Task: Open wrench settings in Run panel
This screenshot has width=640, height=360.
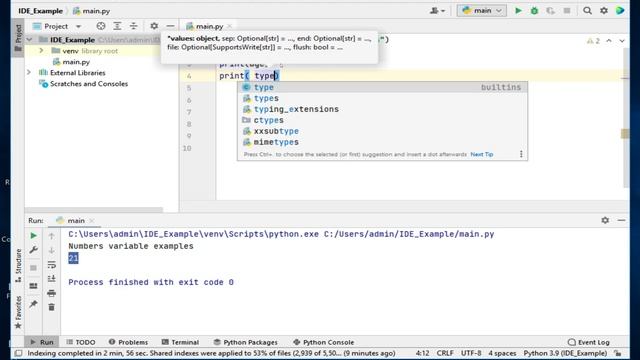Action: [x=33, y=250]
